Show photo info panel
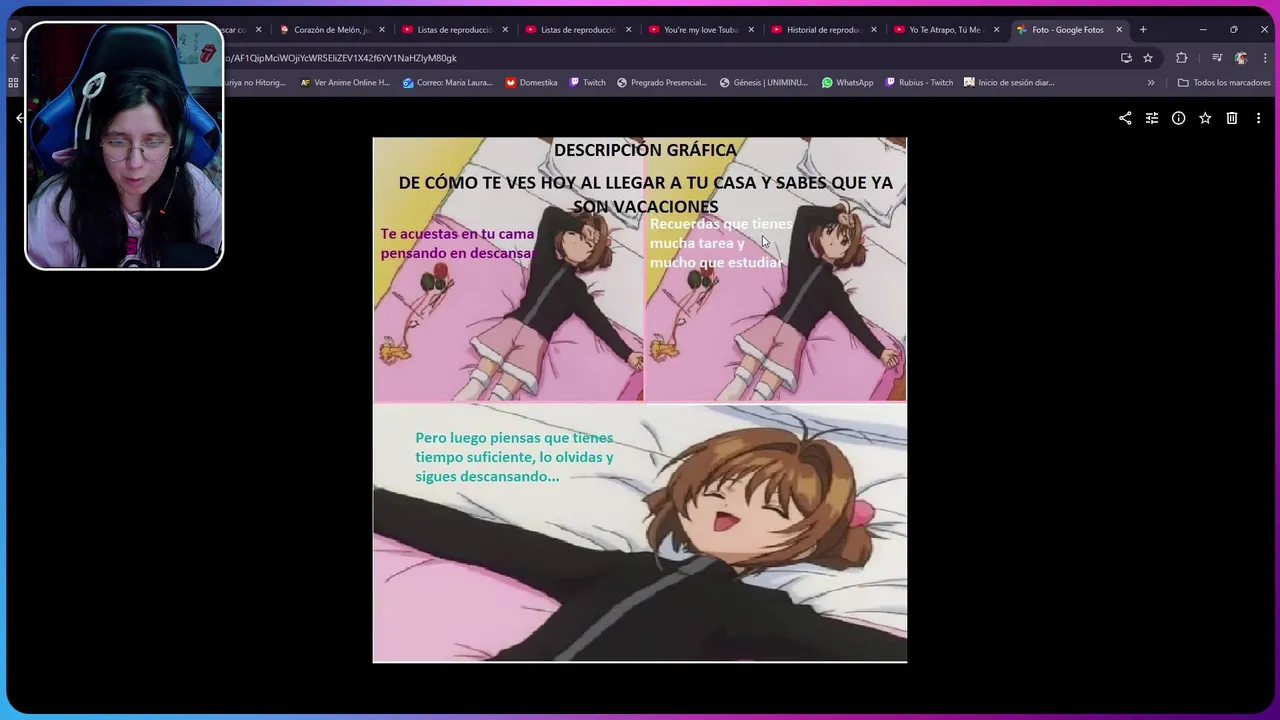Screen dimensions: 1280x720 point(1178,118)
